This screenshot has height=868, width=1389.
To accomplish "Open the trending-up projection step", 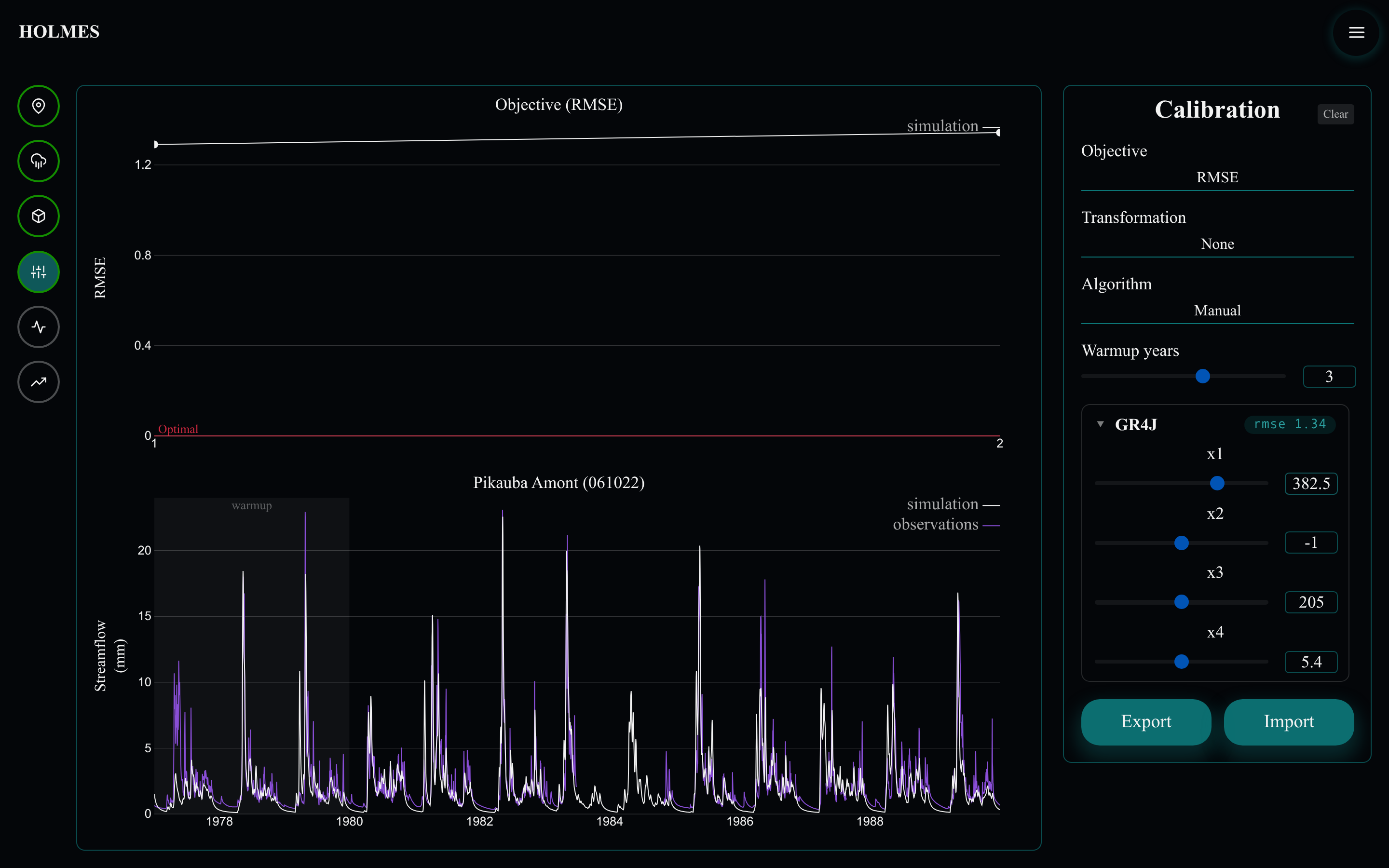I will tap(39, 382).
